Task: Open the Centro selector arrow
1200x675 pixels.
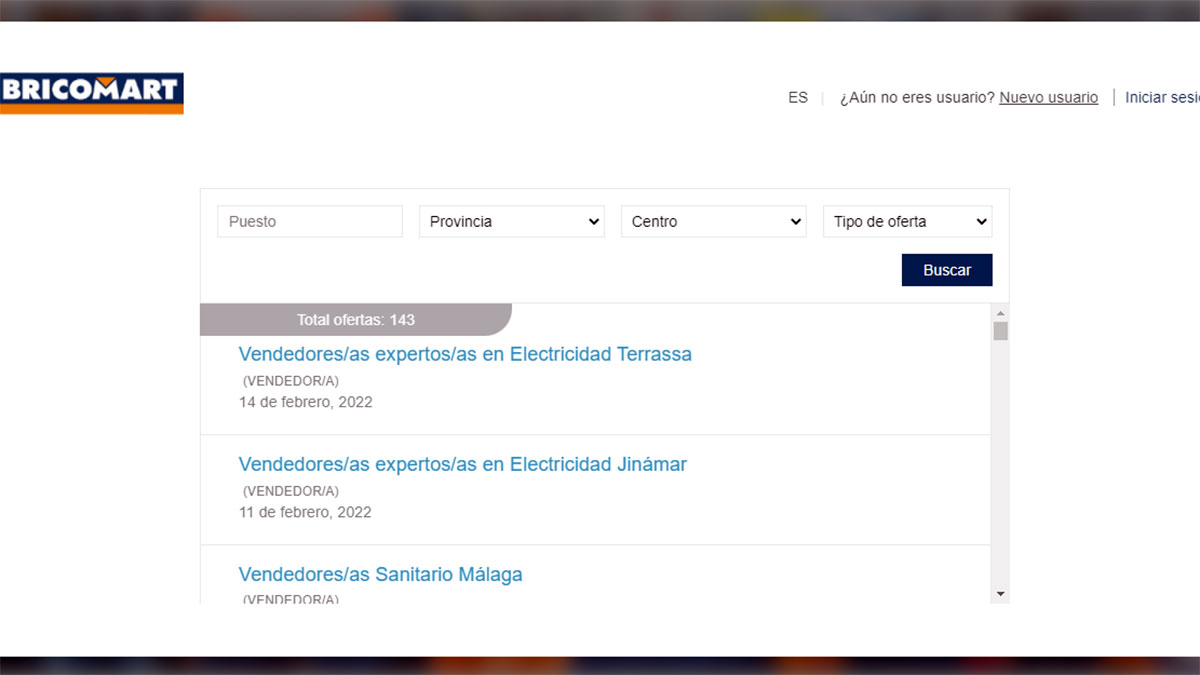Action: click(x=797, y=221)
